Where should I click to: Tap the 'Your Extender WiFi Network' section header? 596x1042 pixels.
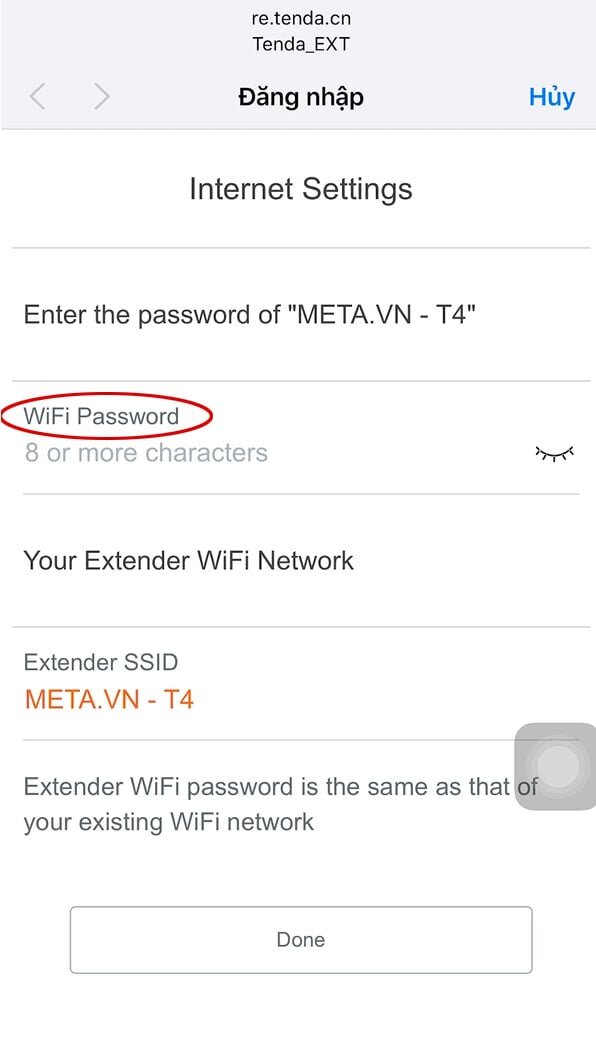188,561
